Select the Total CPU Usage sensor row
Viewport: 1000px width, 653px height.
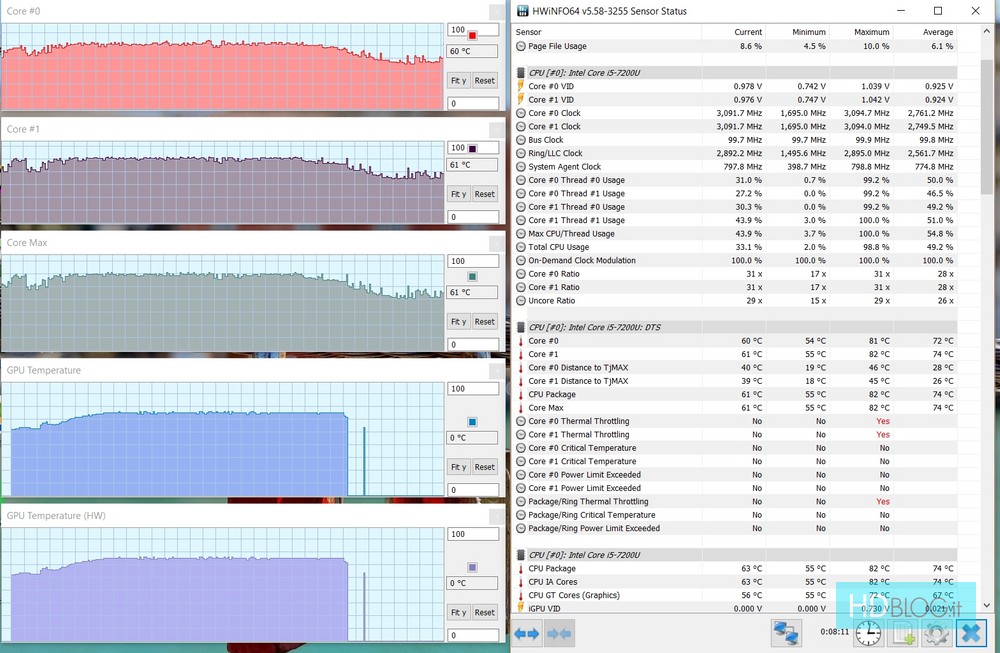click(558, 247)
